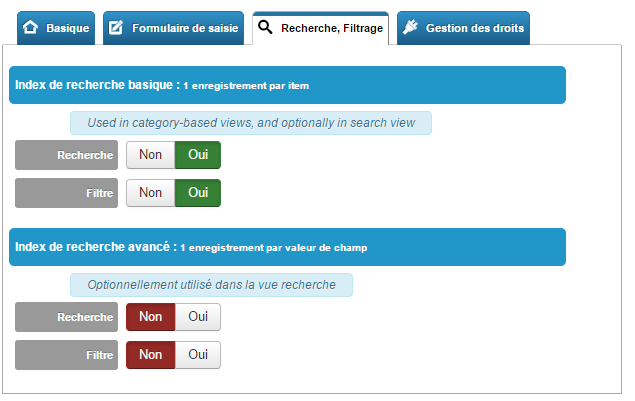This screenshot has height=401, width=635.
Task: Open the Basique tab
Action: click(56, 28)
